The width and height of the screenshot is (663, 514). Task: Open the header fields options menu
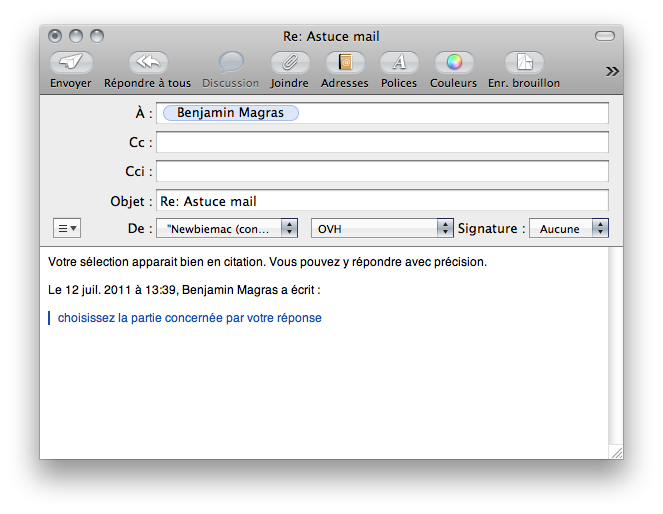coord(67,229)
